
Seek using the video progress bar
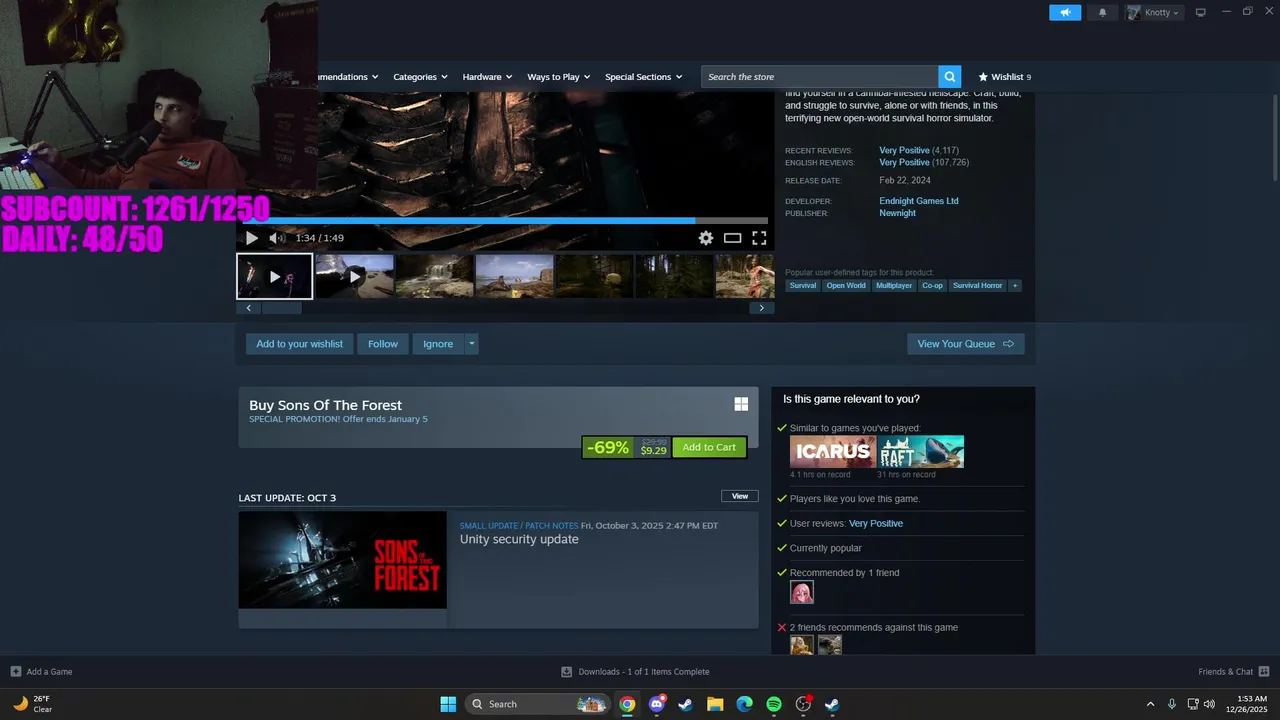click(505, 220)
